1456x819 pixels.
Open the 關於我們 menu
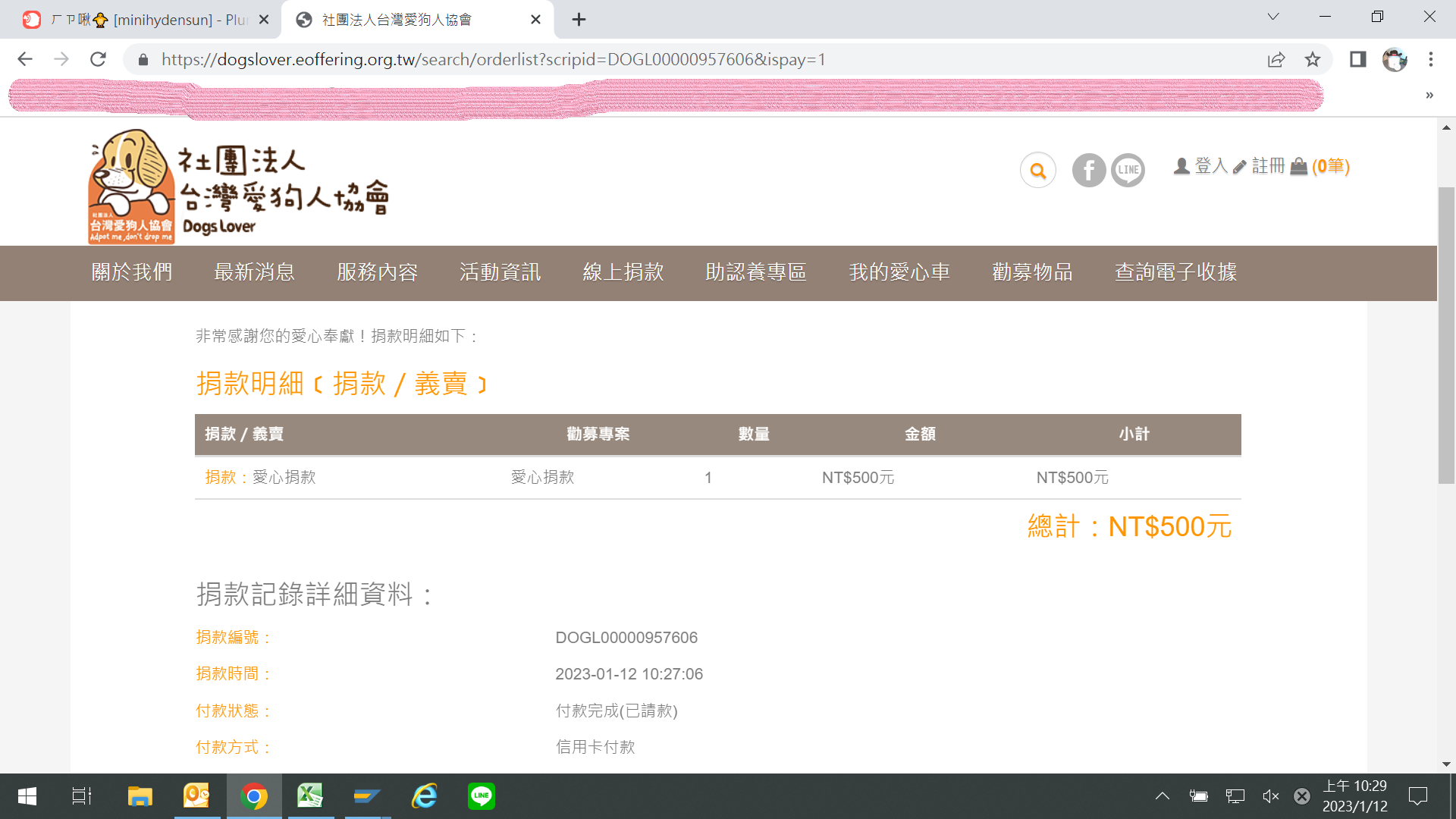[132, 272]
